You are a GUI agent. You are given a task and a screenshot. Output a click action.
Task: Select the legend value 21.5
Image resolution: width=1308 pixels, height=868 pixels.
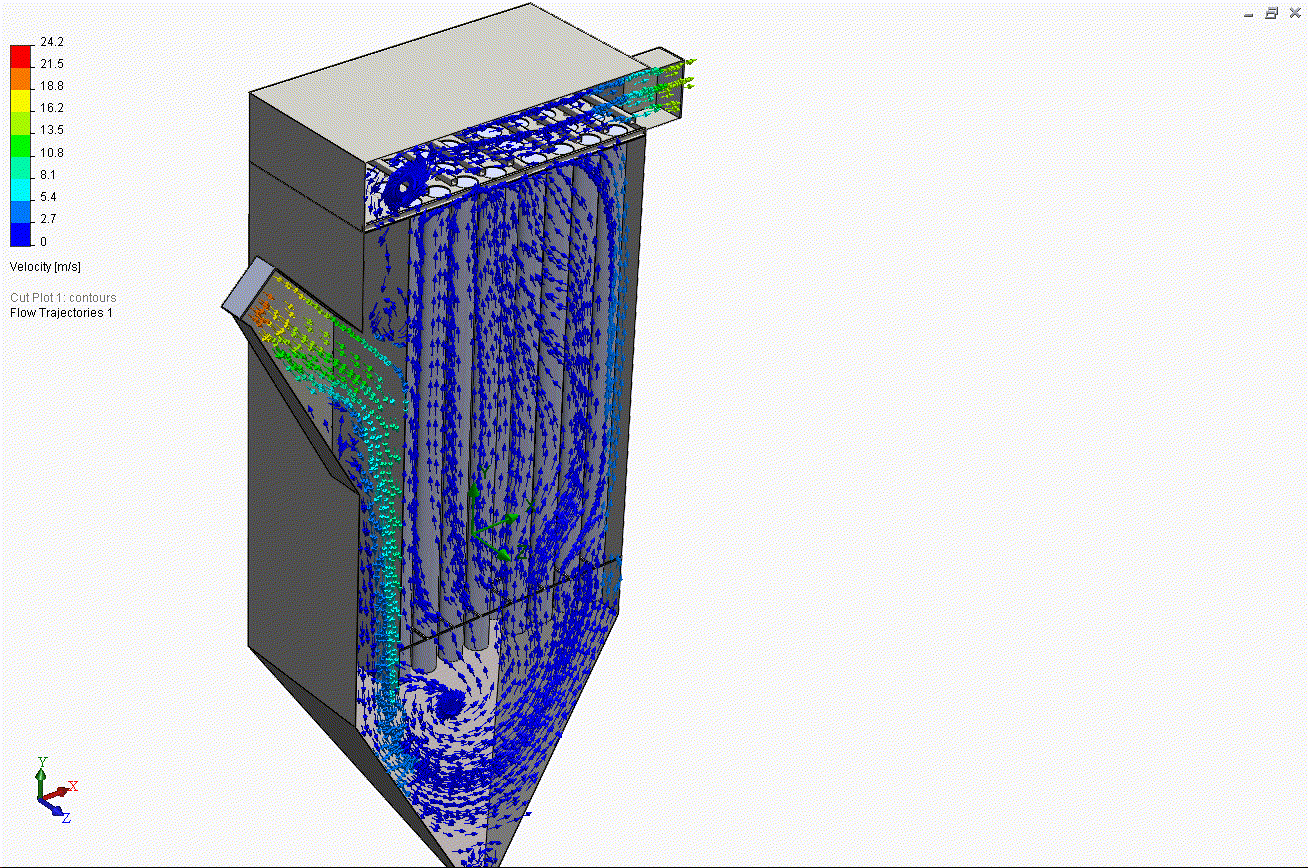[51, 64]
